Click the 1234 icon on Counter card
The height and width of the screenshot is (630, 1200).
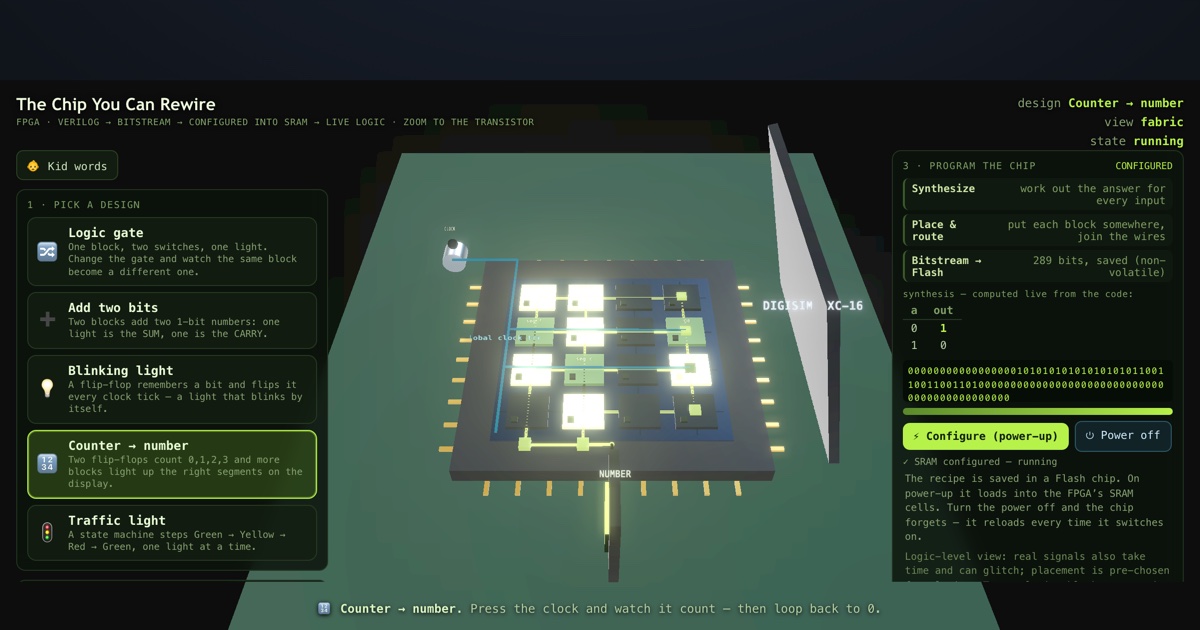[47, 464]
